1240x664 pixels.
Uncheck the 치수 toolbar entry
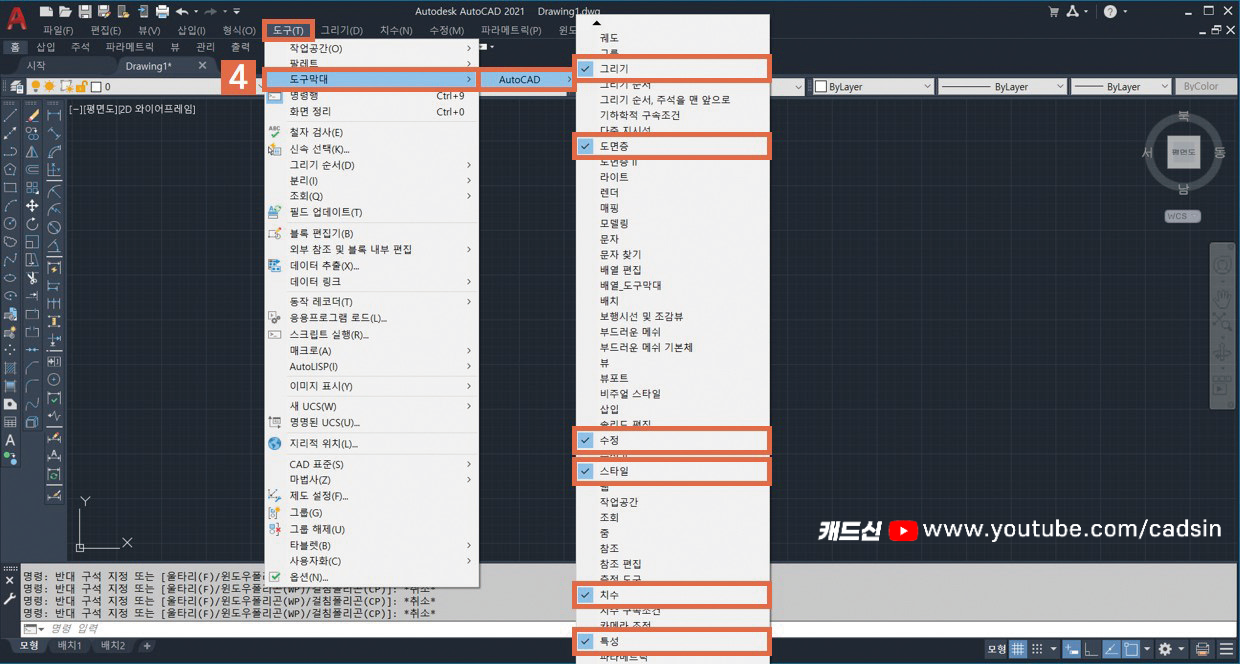pos(672,595)
